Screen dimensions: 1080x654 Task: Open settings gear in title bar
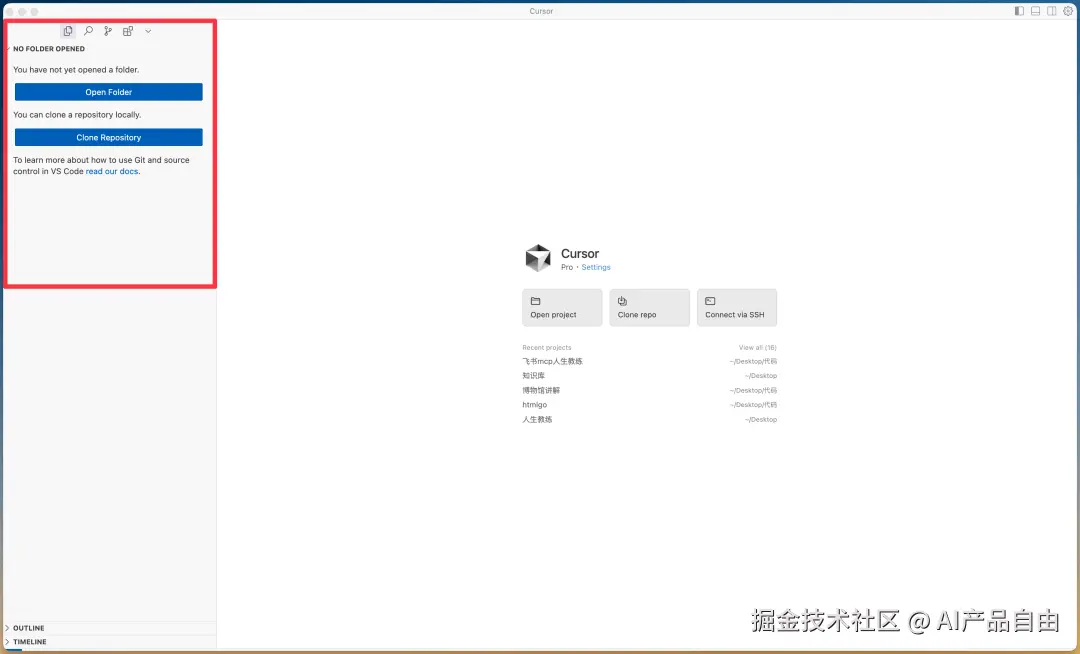[1068, 11]
